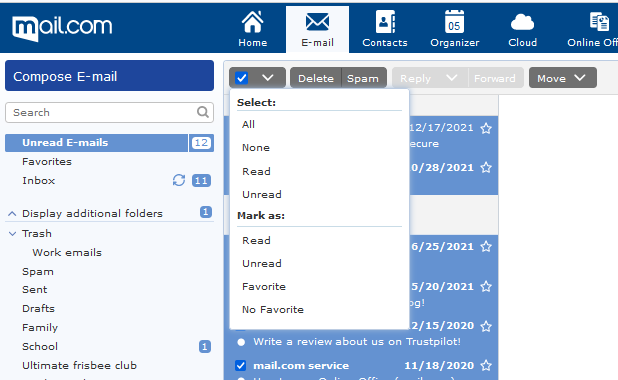The width and height of the screenshot is (618, 380).
Task: Open the Contacts tab
Action: 385,29
